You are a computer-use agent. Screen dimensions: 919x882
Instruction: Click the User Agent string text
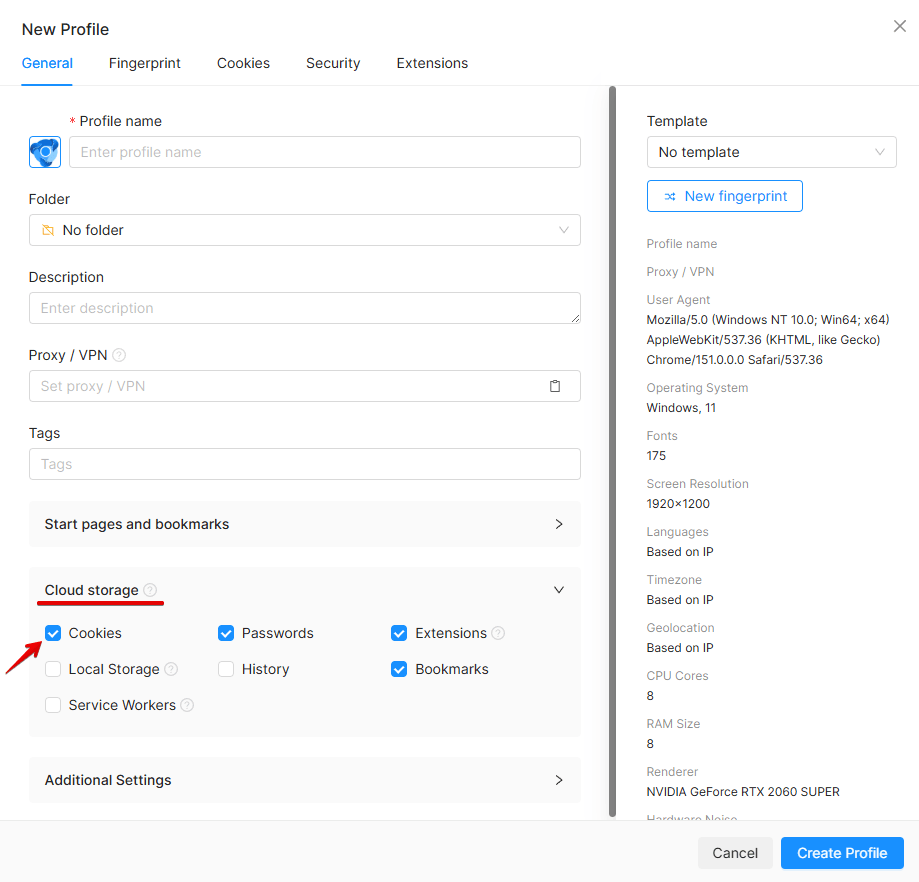point(768,340)
